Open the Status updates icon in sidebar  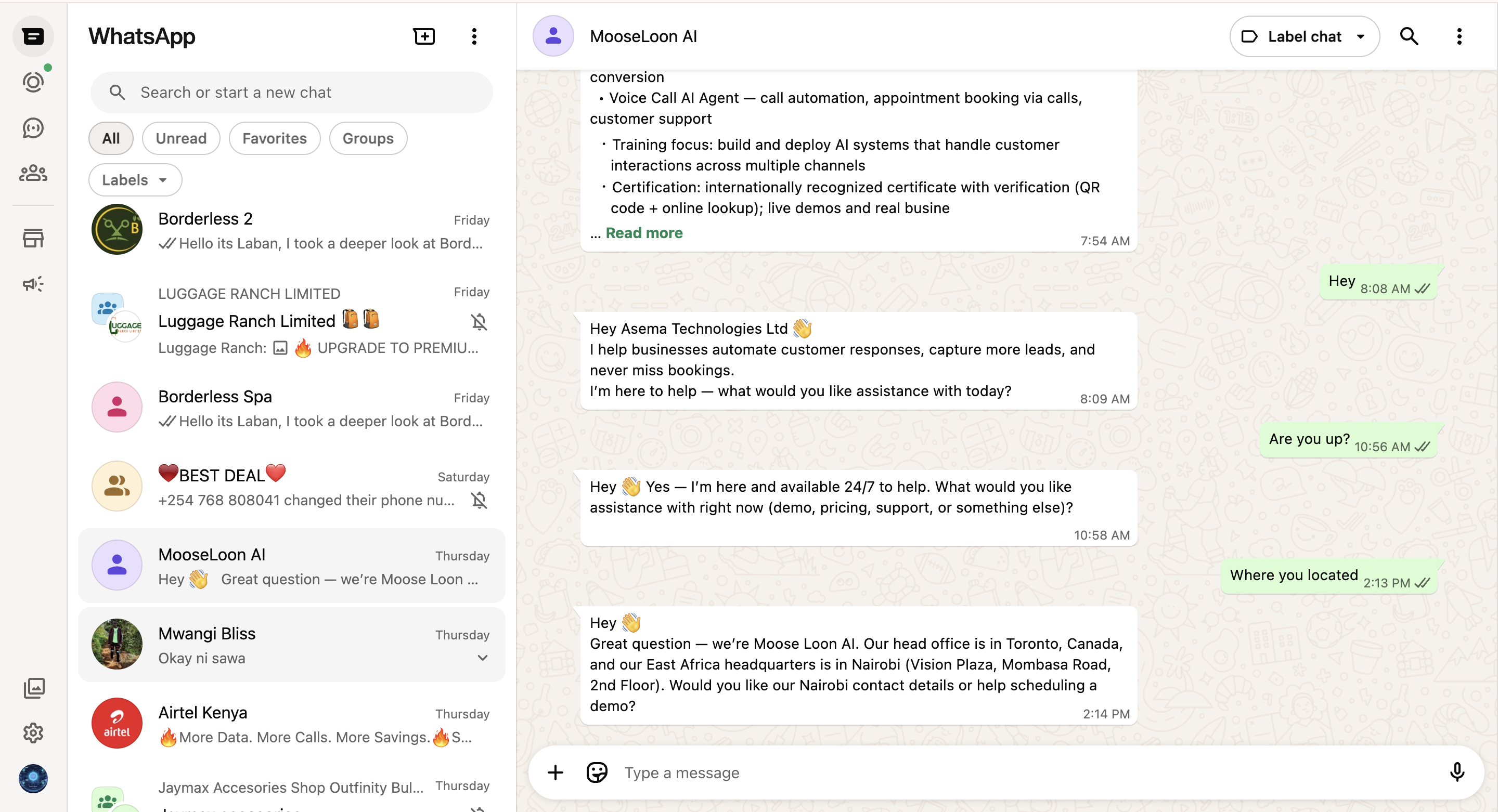(33, 82)
